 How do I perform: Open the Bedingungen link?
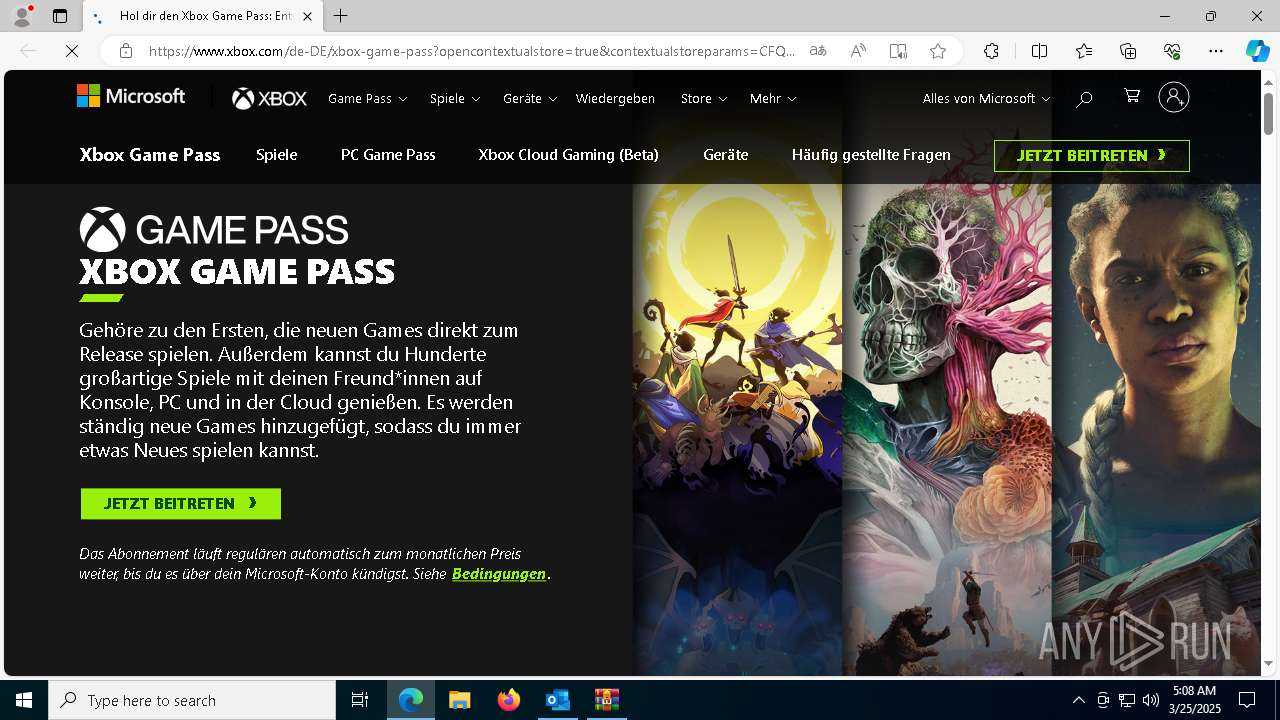click(499, 574)
